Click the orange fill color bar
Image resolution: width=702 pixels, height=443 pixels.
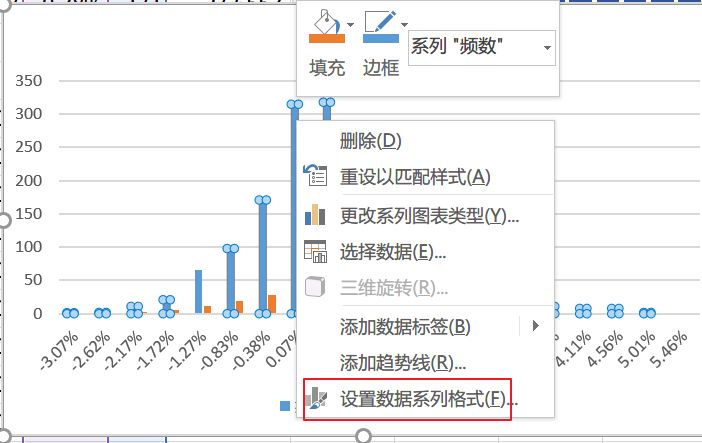click(x=327, y=40)
